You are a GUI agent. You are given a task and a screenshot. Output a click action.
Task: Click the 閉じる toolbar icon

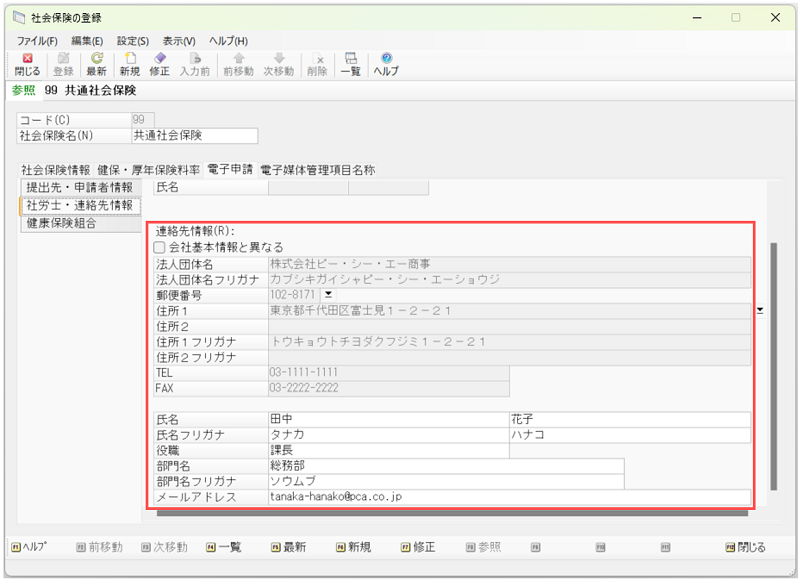click(27, 64)
